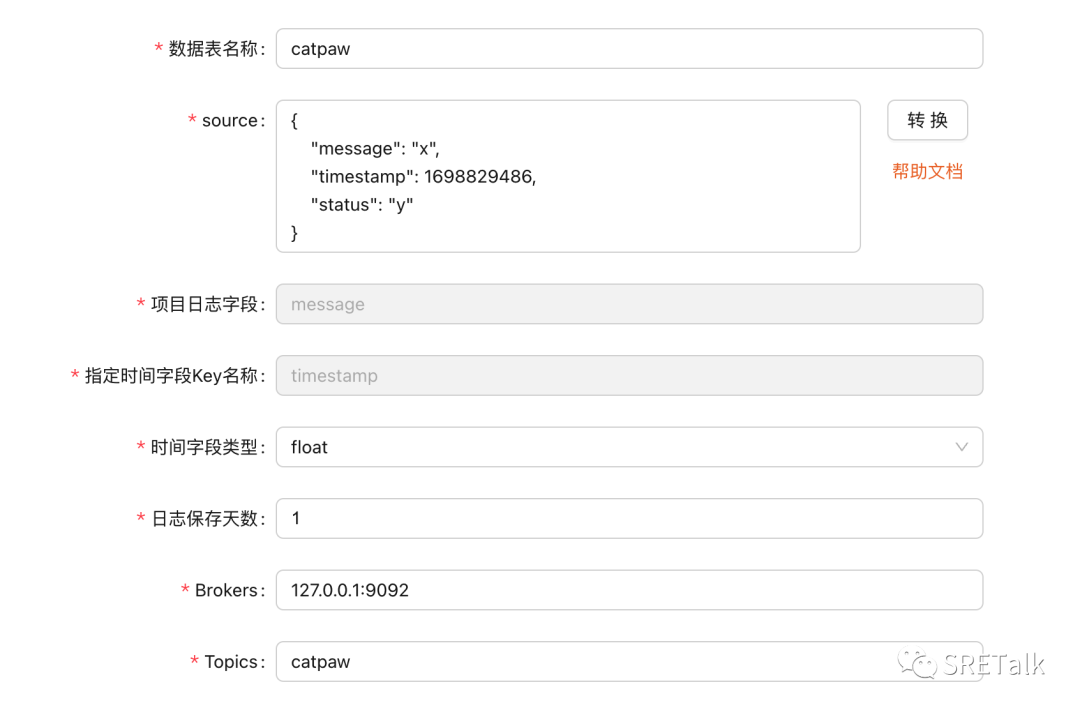Open the 时间字段类型 dropdown showing float
The image size is (1080, 710).
[x=629, y=448]
